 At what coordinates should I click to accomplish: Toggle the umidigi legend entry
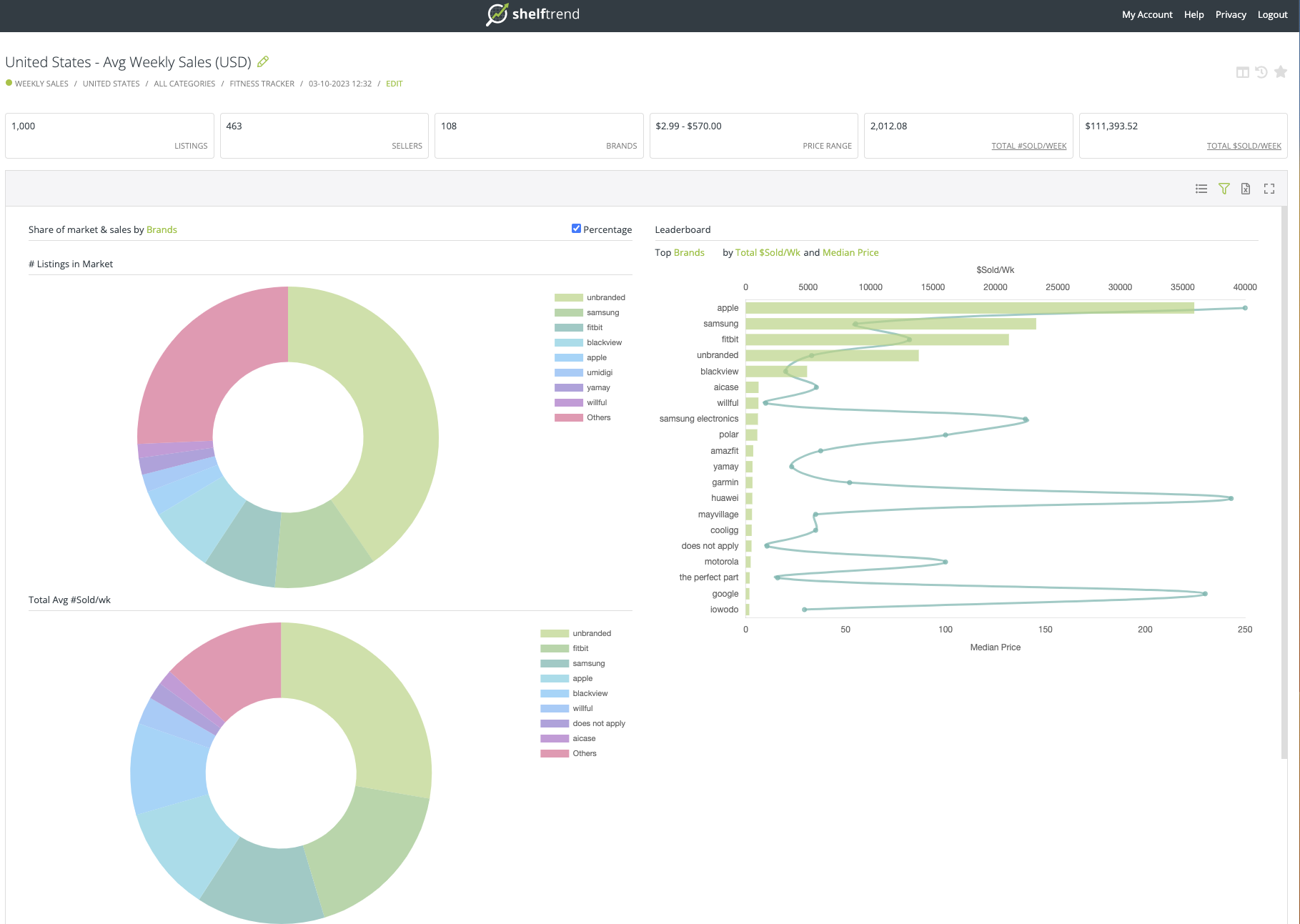coord(584,372)
